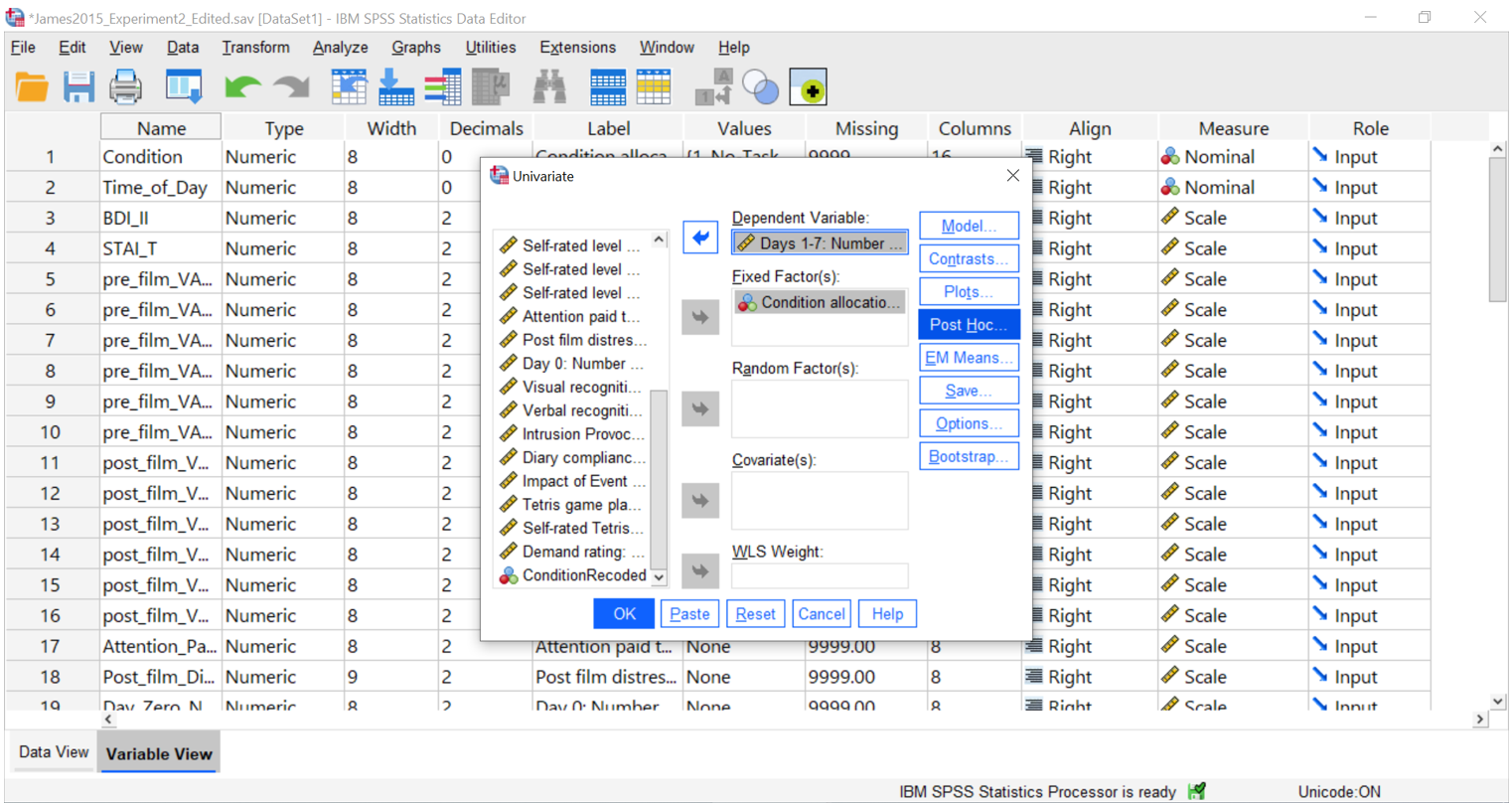The image size is (1512, 803).
Task: Click Nominal measure cell for Condition row
Action: (1233, 156)
